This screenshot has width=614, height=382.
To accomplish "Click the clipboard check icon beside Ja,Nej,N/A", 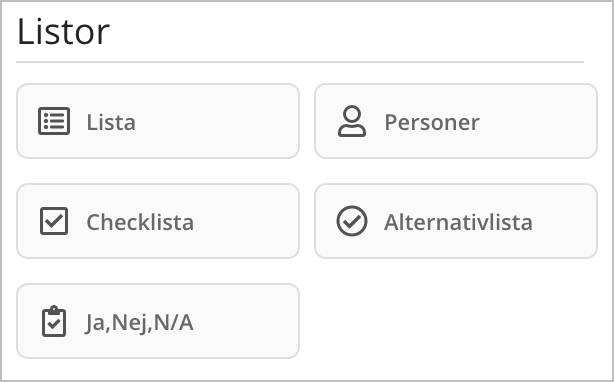I will [54, 321].
